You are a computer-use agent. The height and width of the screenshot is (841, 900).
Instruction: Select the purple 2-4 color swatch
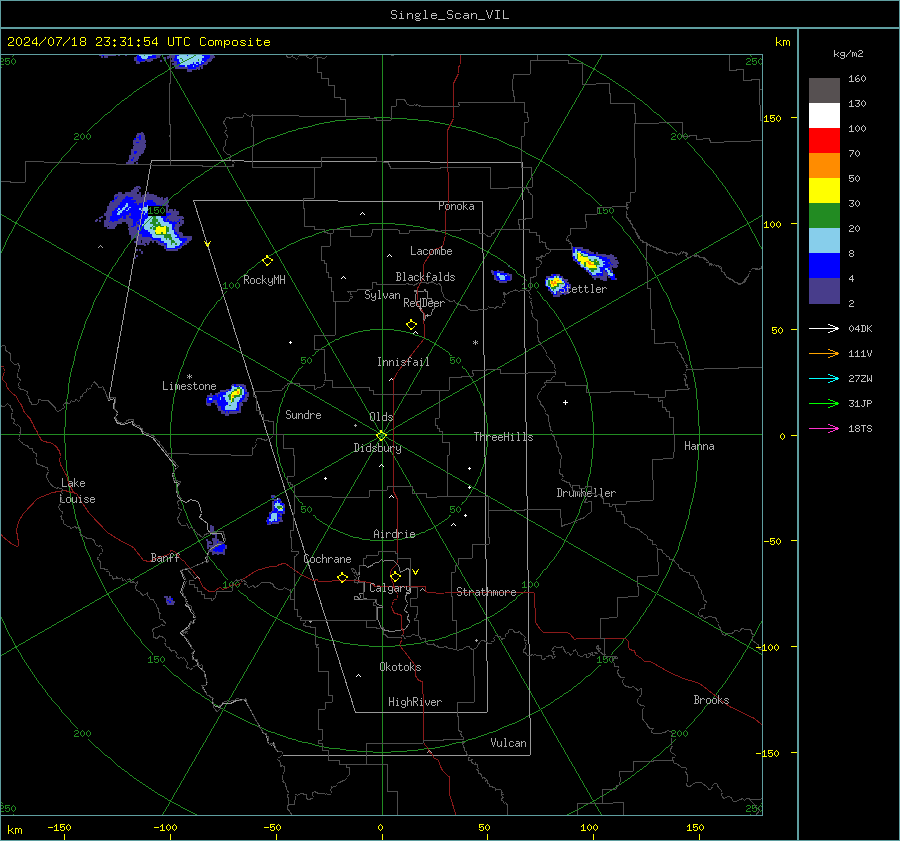click(x=824, y=290)
